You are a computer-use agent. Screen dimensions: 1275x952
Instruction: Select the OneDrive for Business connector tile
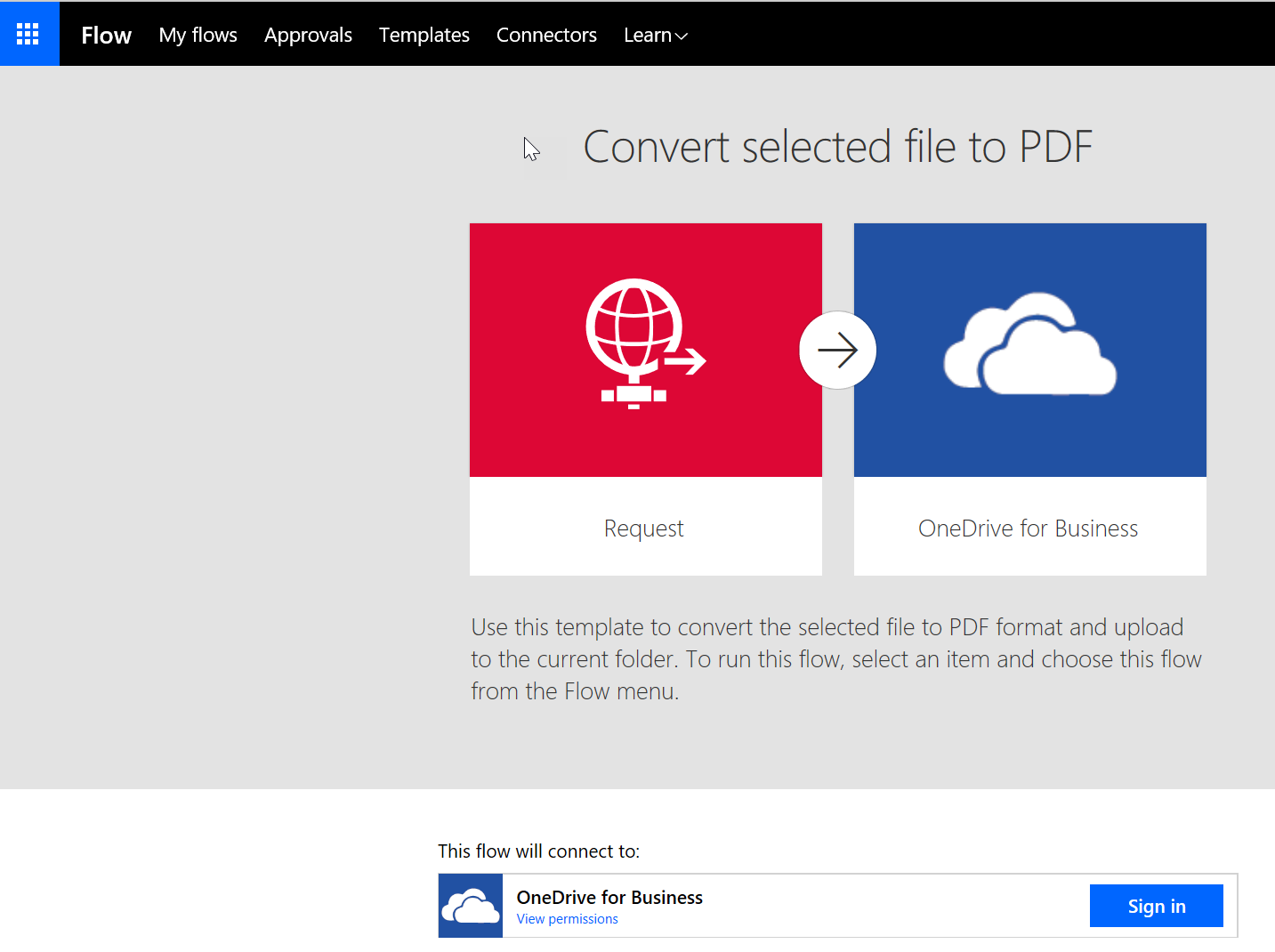[1029, 398]
